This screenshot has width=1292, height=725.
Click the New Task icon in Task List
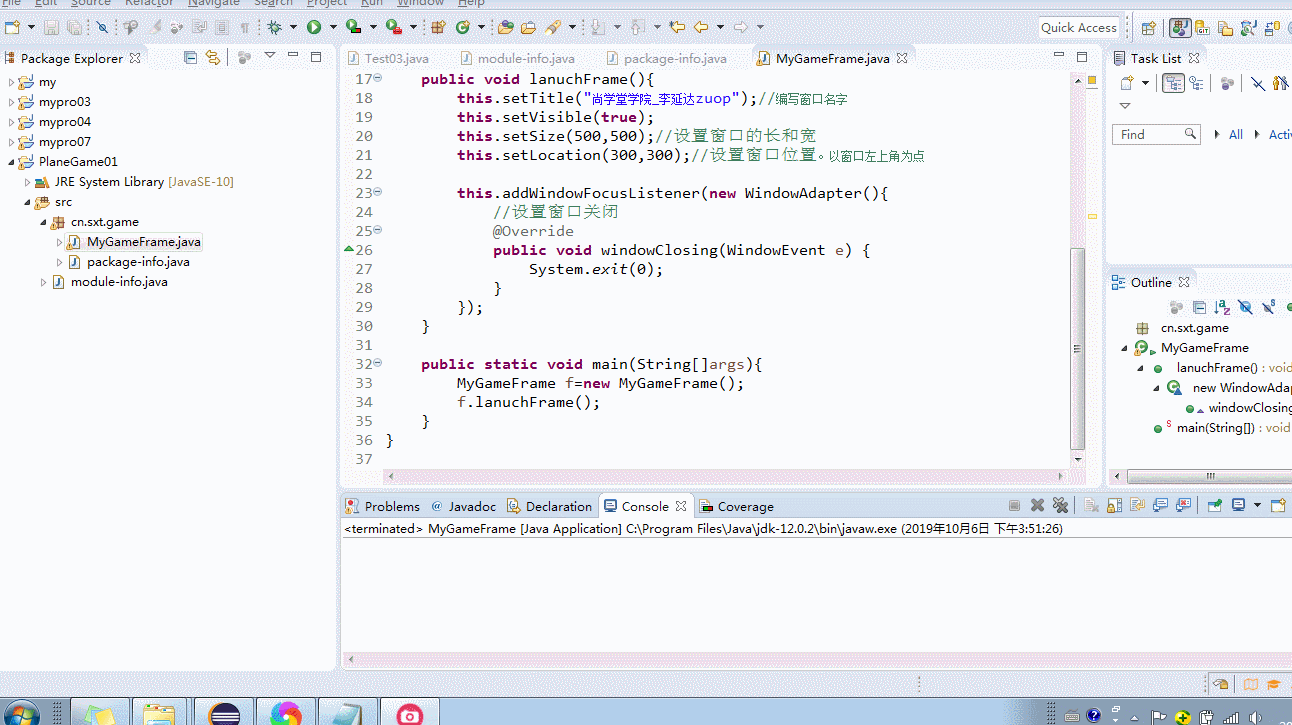[1127, 84]
